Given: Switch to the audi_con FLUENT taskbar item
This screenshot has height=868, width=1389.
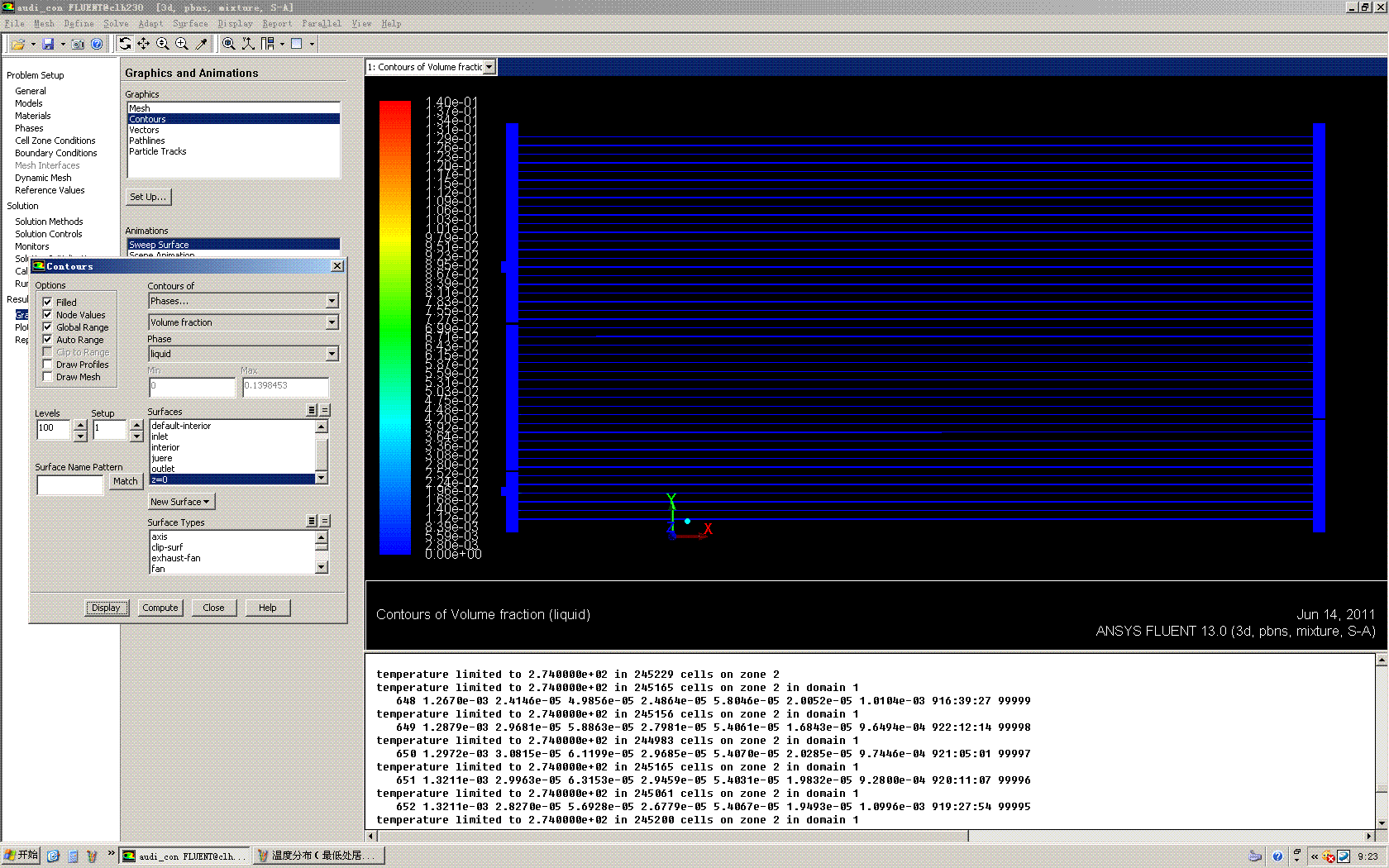Looking at the screenshot, I should click(x=184, y=856).
